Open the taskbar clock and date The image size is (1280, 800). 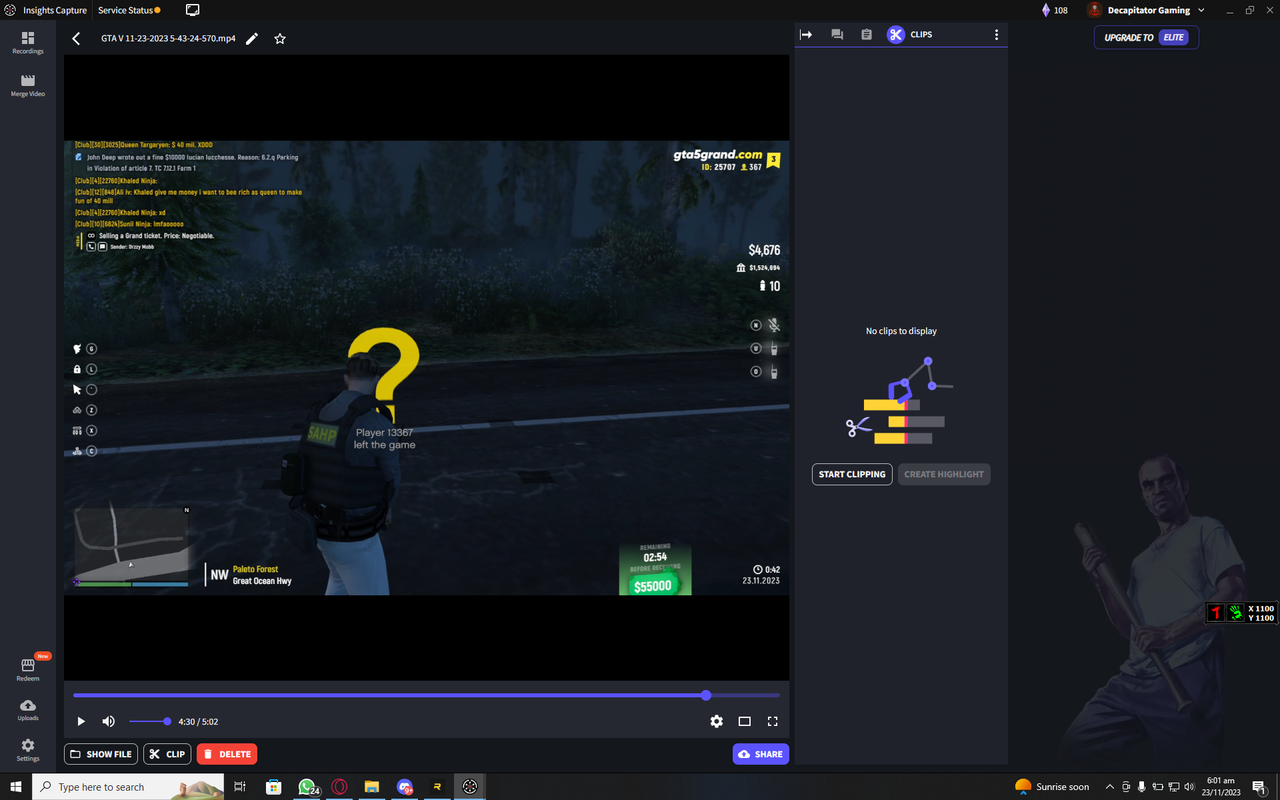click(x=1221, y=787)
